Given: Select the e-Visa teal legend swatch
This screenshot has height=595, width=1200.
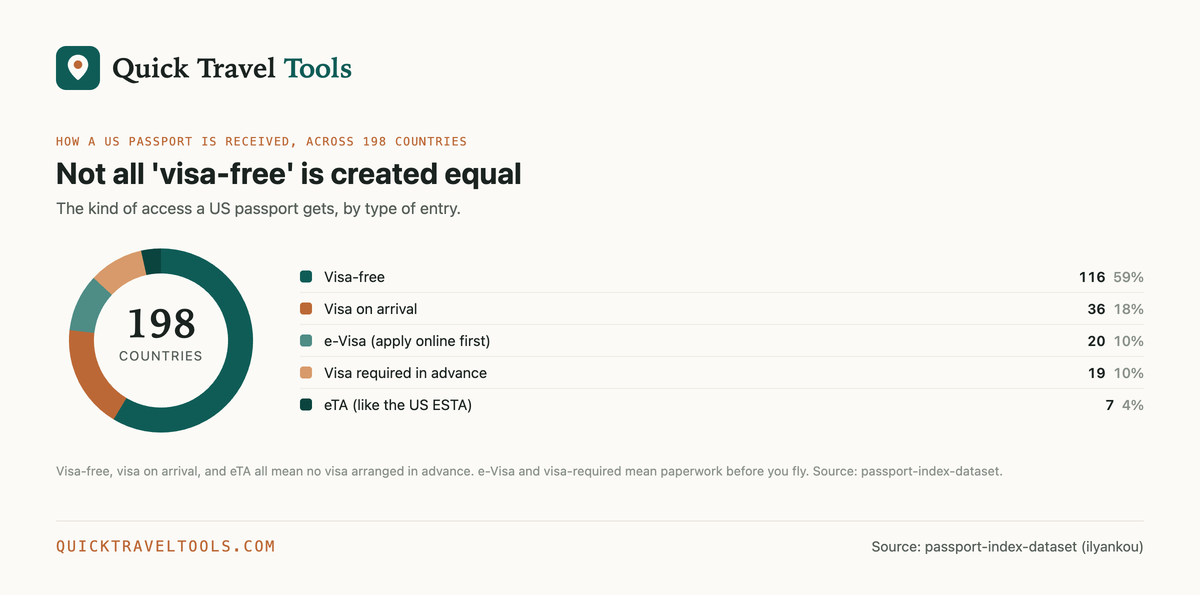Looking at the screenshot, I should click(306, 341).
